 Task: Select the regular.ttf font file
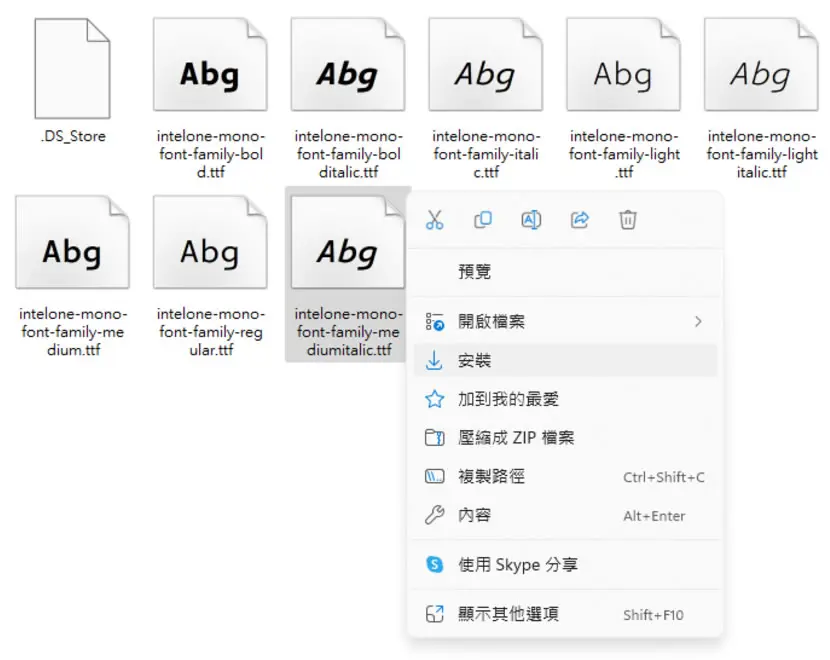(211, 276)
